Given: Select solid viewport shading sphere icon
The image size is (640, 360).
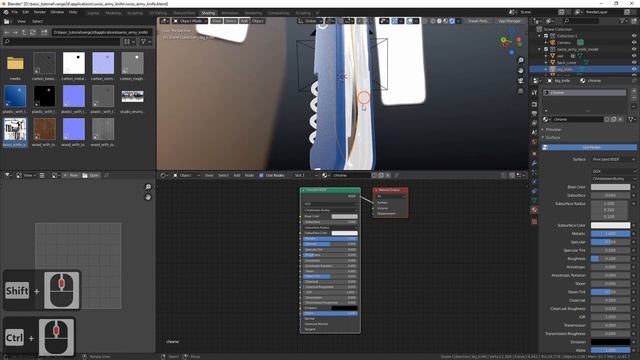Looking at the screenshot, I should (x=439, y=21).
